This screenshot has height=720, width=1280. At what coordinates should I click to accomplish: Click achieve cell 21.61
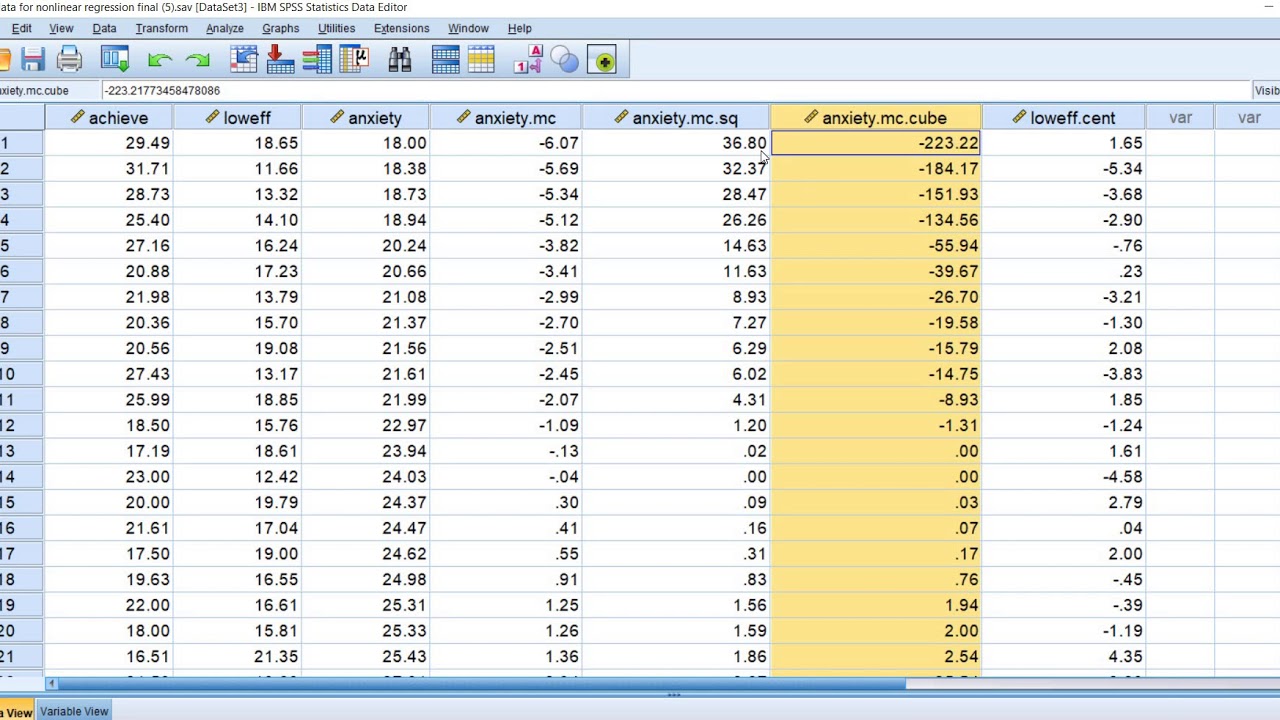coord(108,528)
